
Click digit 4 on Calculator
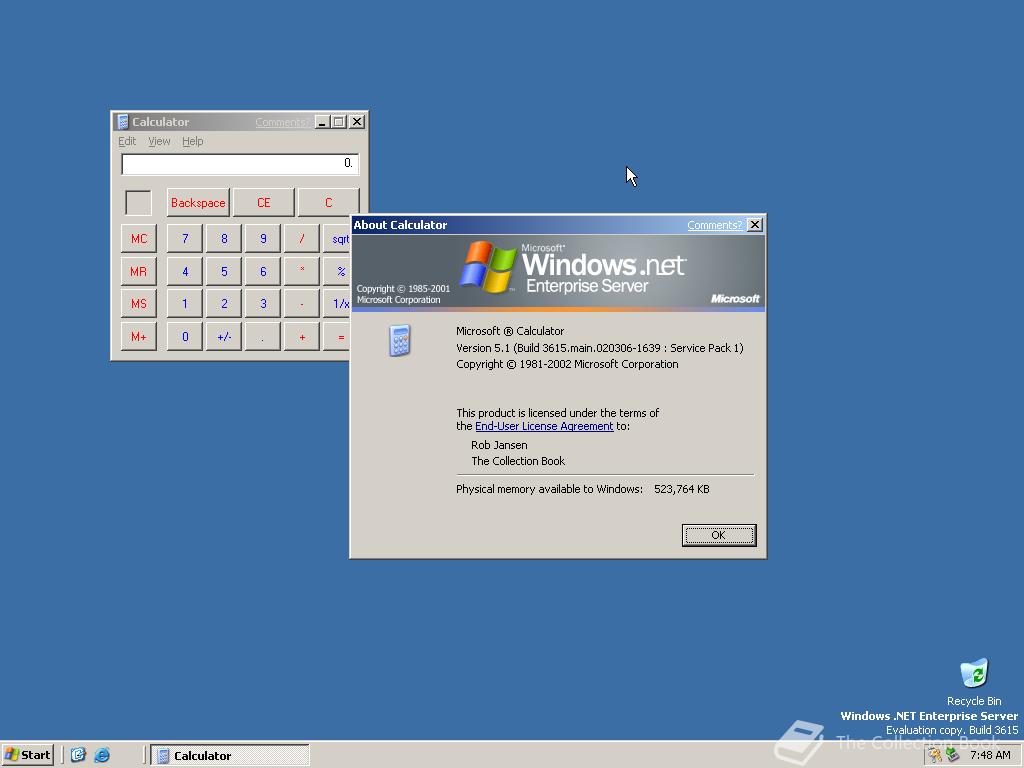click(185, 271)
